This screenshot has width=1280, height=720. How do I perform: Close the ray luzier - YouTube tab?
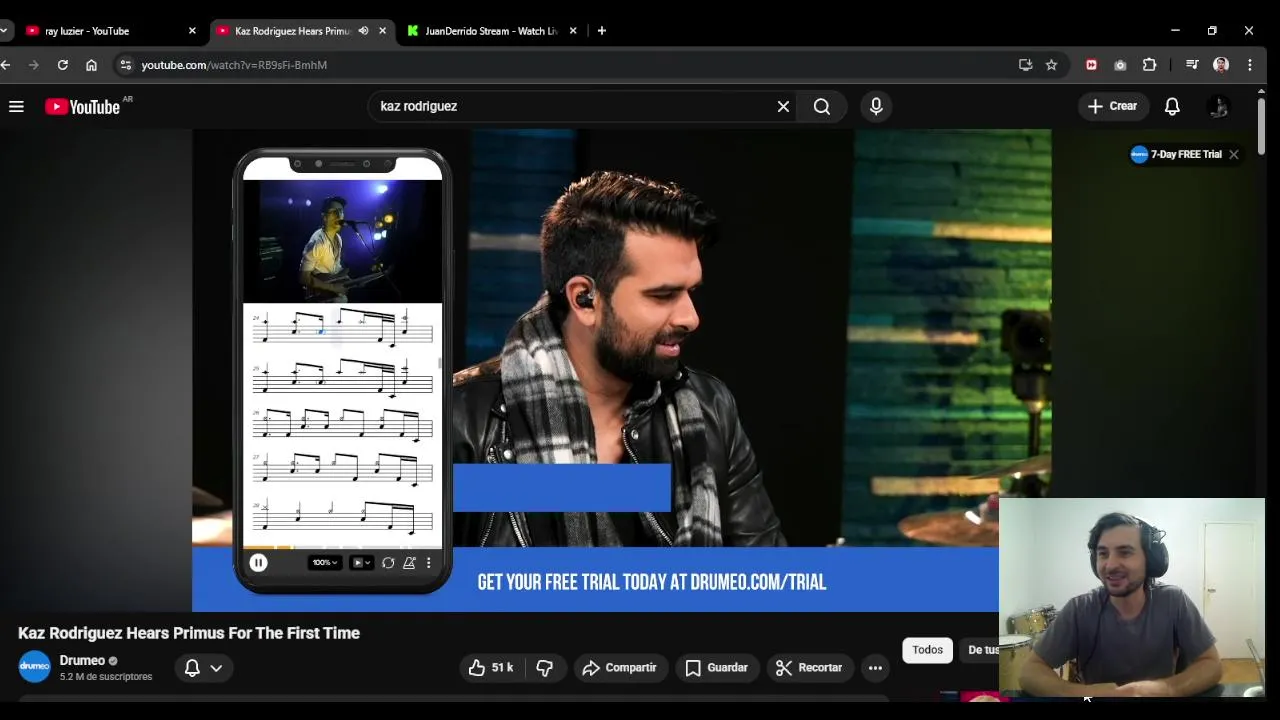[192, 31]
